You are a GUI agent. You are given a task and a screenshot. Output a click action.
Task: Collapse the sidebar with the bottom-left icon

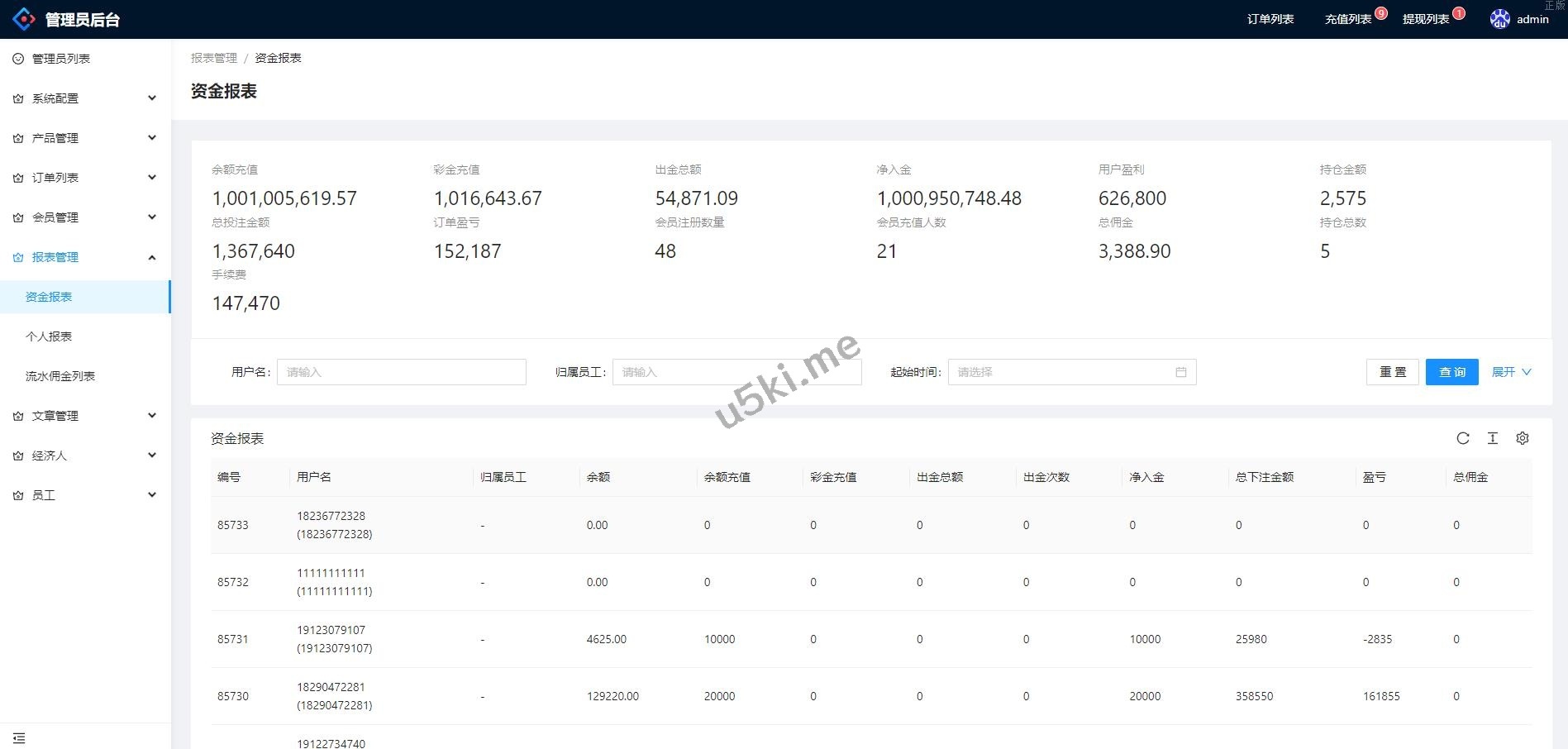click(x=19, y=737)
